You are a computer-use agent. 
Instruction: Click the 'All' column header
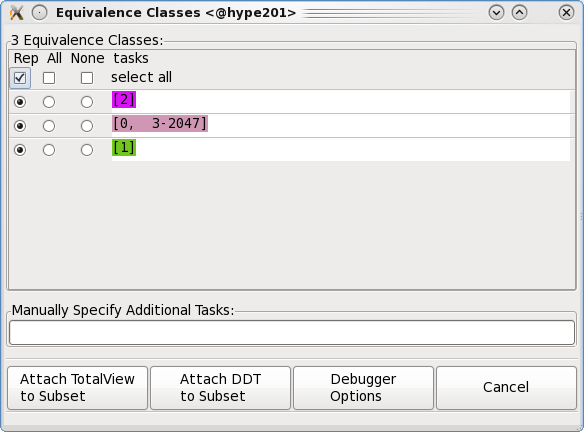[54, 58]
